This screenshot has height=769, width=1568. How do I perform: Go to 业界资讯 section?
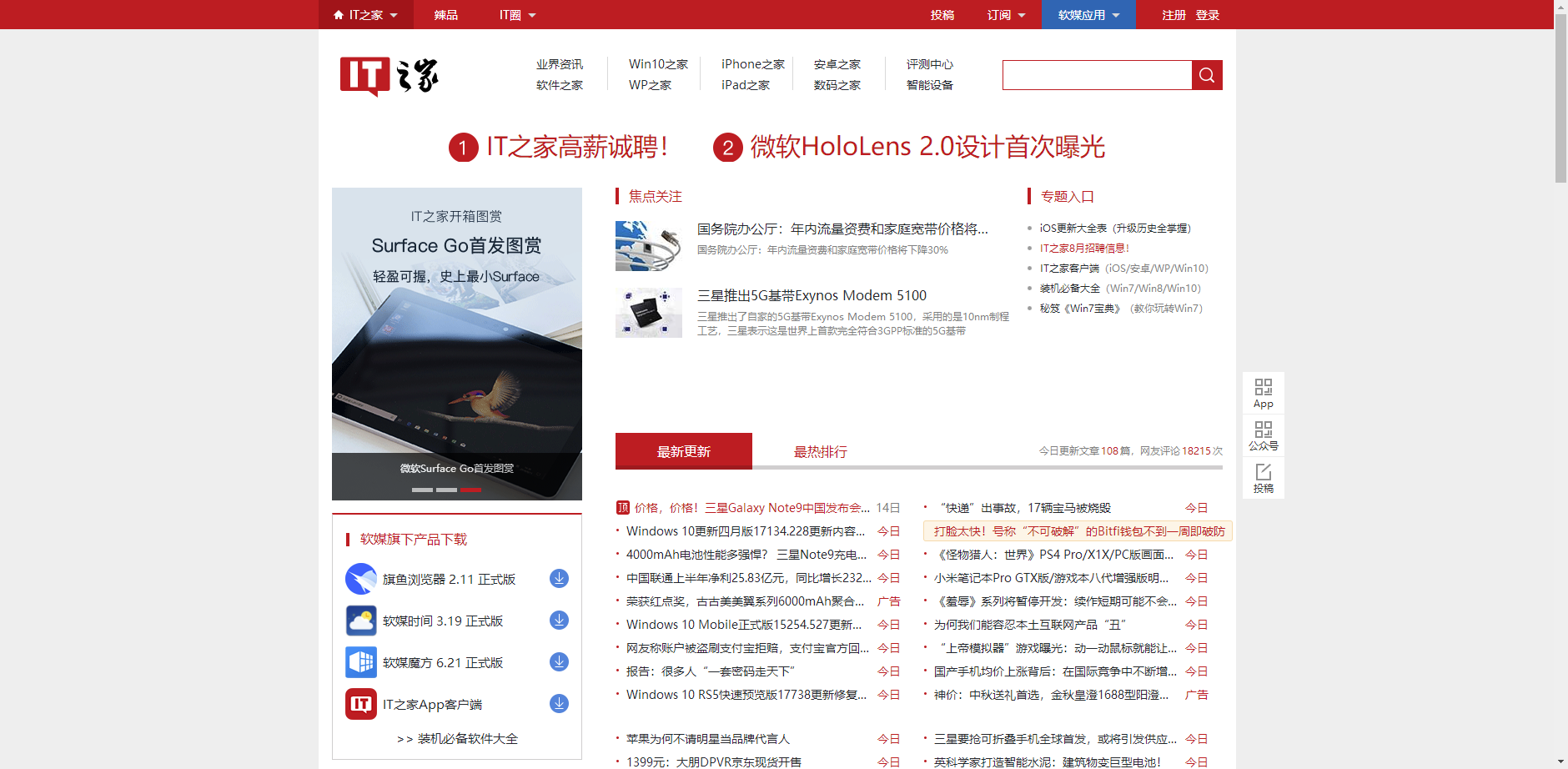tap(560, 64)
